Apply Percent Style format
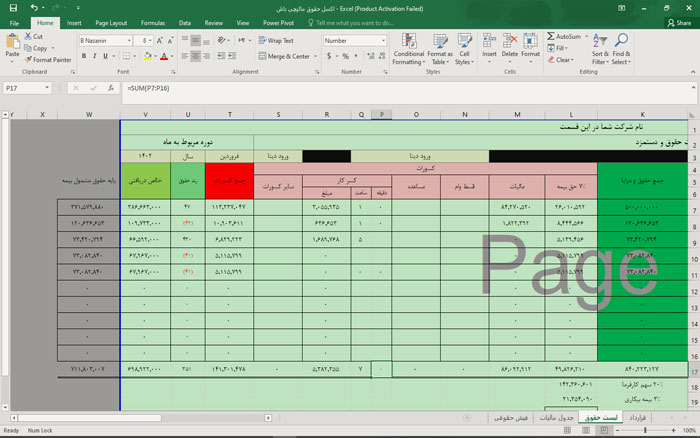700x438 pixels. coord(345,56)
